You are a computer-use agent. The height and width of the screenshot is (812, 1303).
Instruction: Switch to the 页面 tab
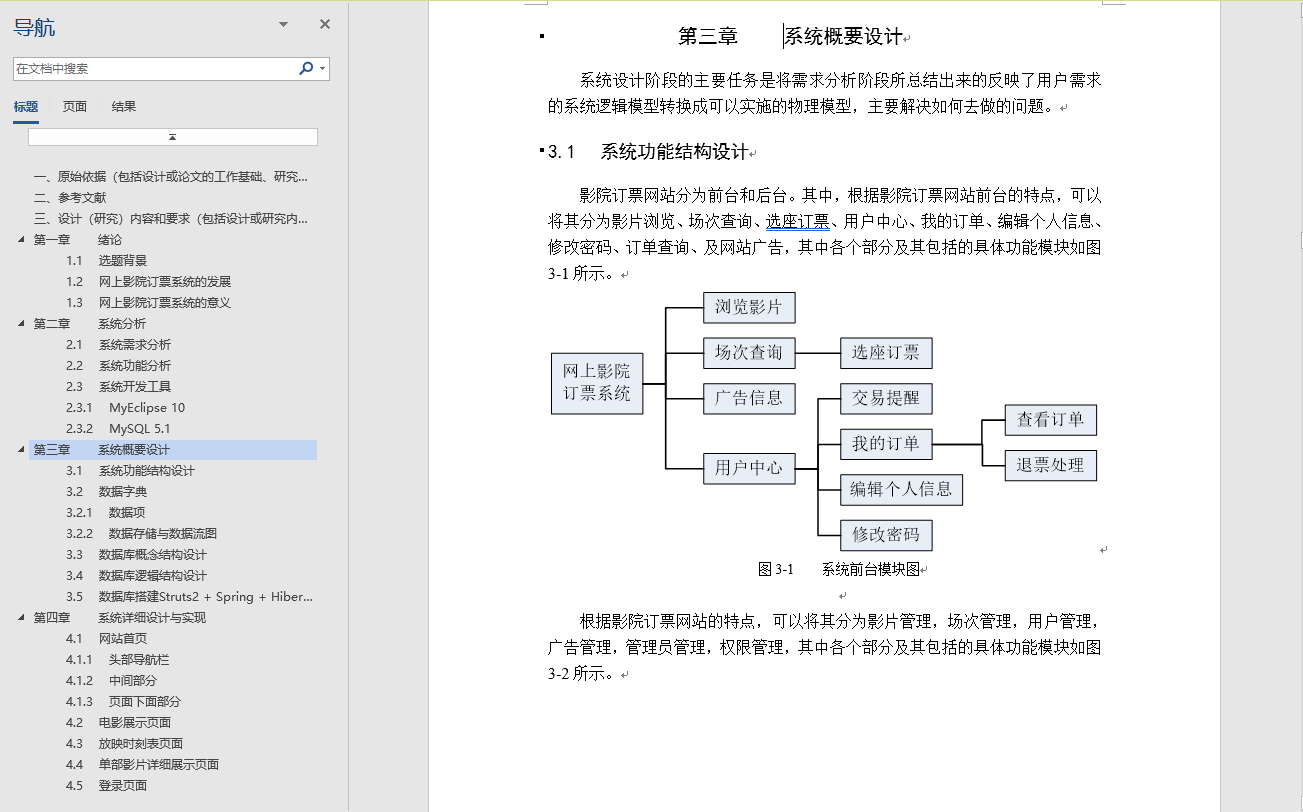(x=74, y=105)
